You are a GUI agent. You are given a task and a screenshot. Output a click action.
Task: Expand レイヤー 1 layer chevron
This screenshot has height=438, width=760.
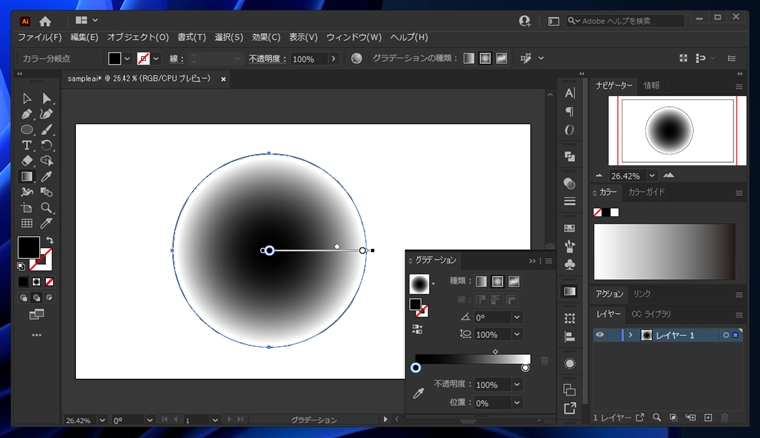click(x=630, y=335)
